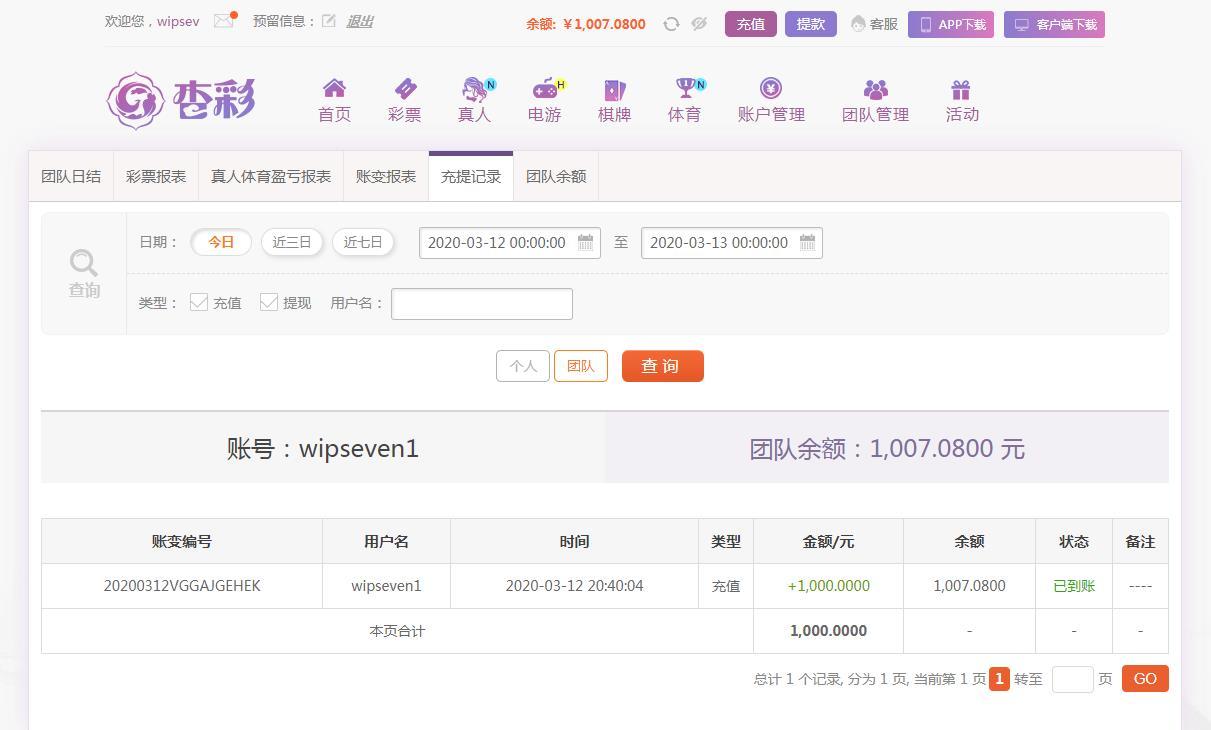
Task: Click the table balance cell 1,007.0800
Action: pos(970,586)
